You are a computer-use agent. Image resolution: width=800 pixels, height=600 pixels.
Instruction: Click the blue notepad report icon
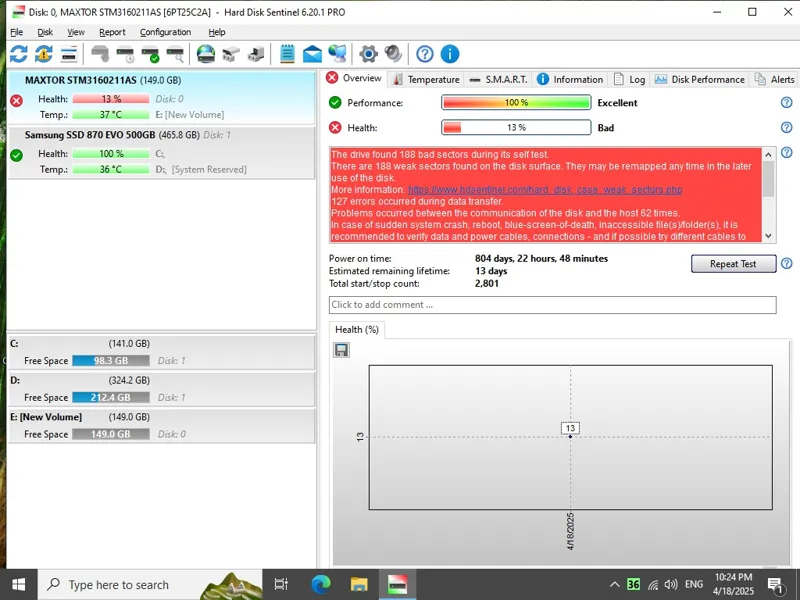tap(287, 54)
